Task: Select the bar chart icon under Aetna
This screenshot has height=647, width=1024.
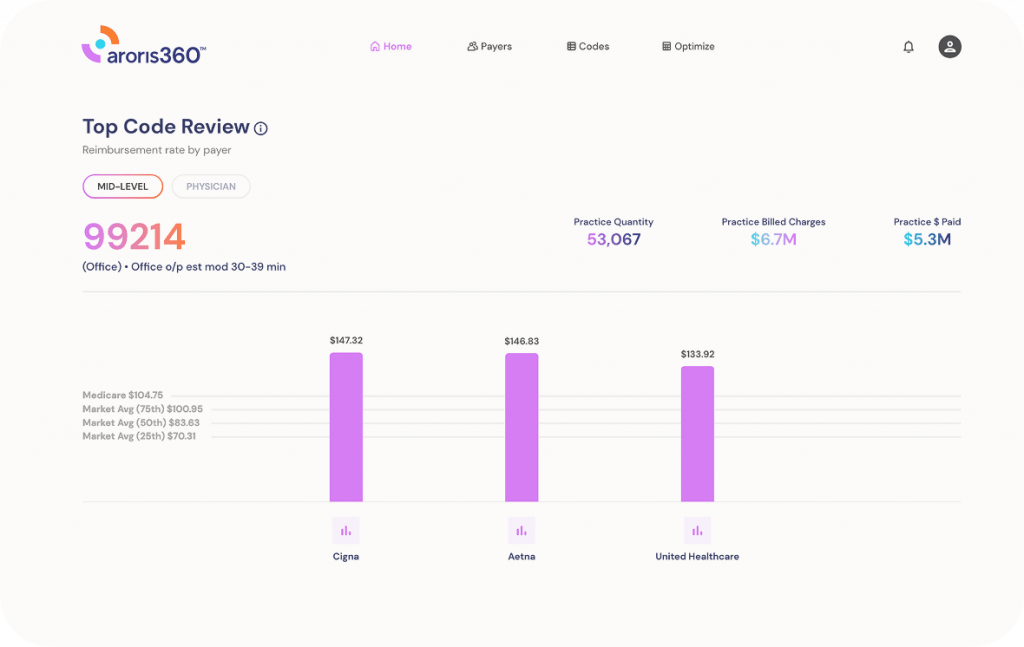Action: 521,530
